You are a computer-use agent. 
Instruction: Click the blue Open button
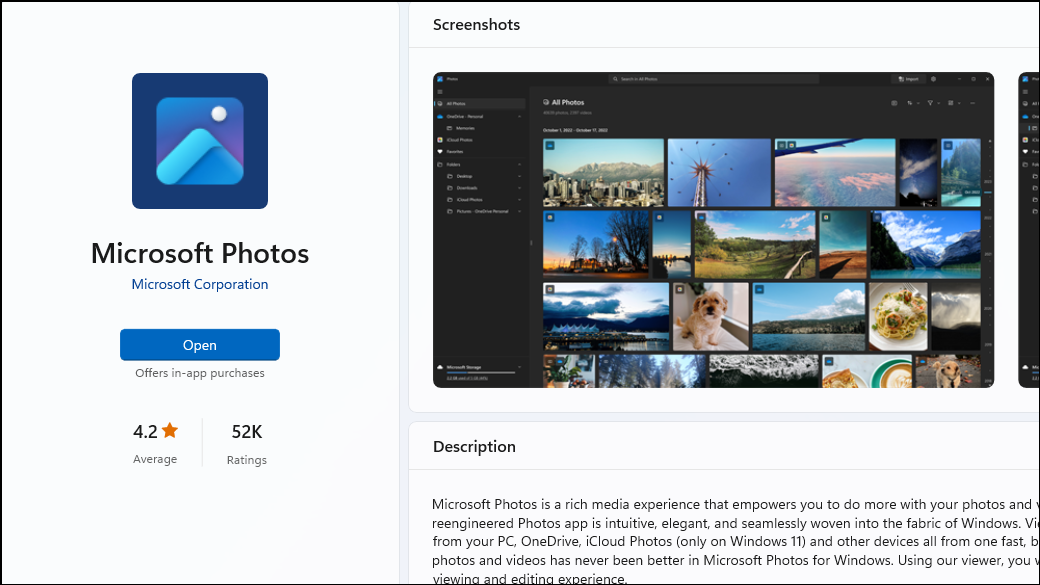pyautogui.click(x=200, y=345)
